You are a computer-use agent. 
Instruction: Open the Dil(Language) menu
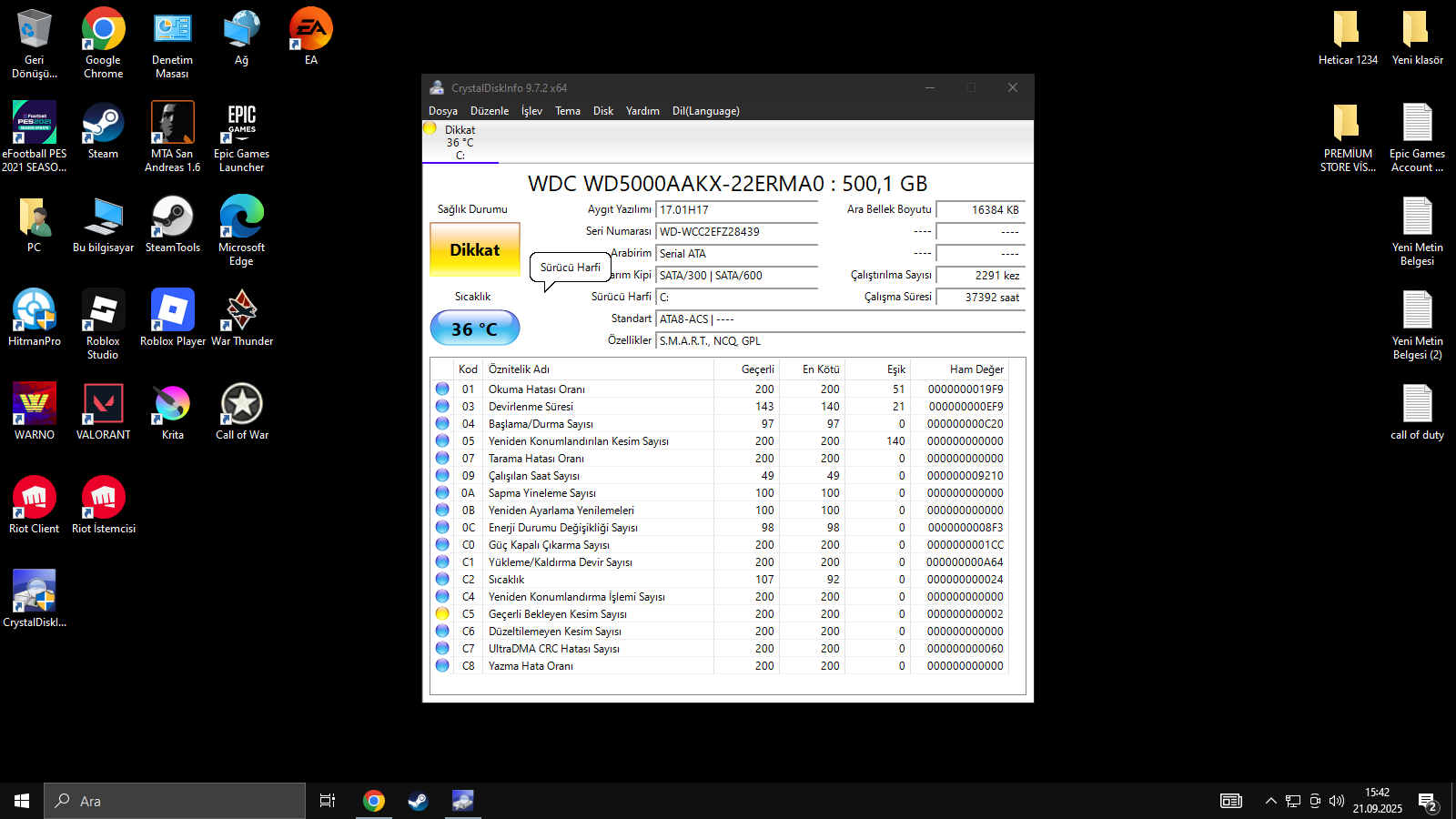tap(706, 111)
